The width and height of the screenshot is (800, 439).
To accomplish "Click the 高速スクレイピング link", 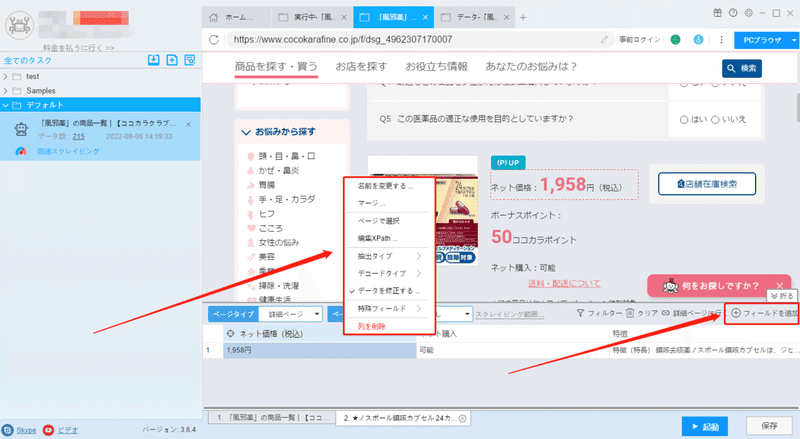I will 68,152.
